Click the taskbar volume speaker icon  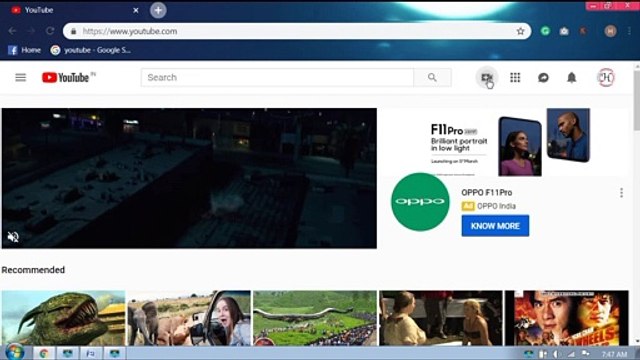(556, 354)
